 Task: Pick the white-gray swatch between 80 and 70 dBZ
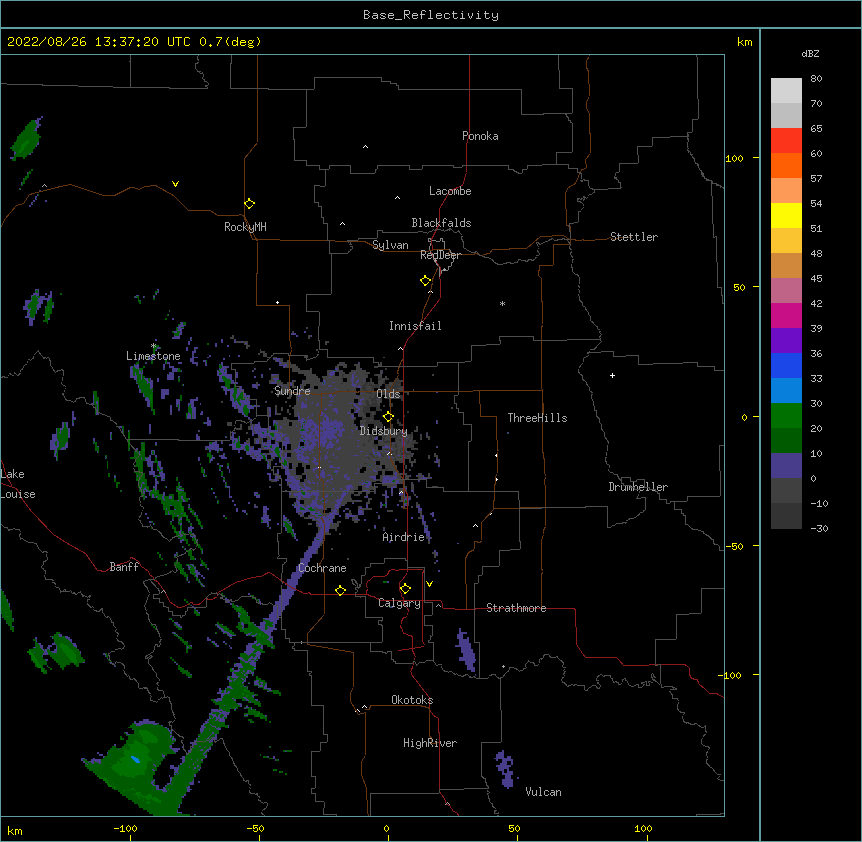click(x=786, y=91)
